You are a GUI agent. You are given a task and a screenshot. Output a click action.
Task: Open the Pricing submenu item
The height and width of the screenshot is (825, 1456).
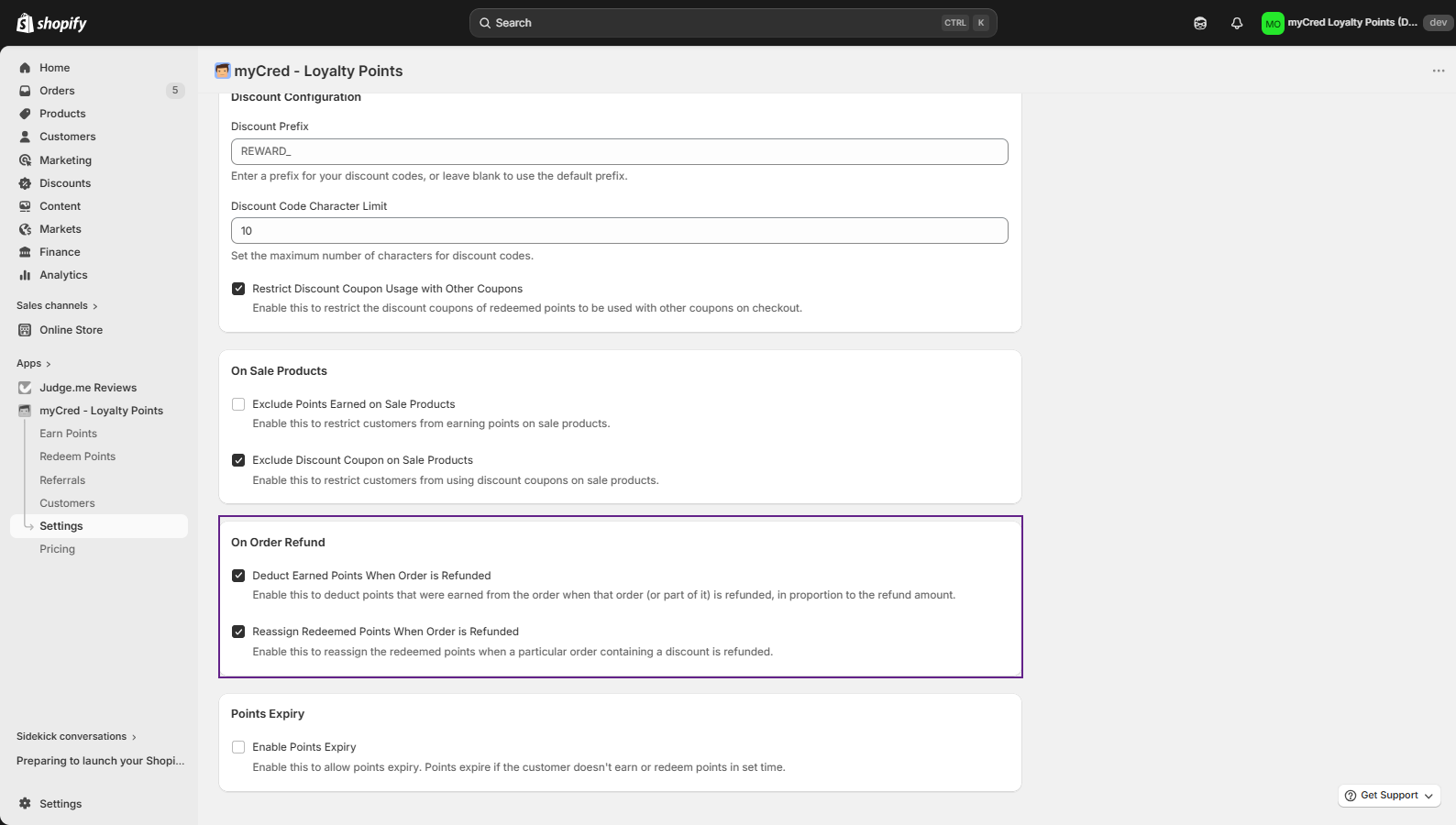point(57,549)
